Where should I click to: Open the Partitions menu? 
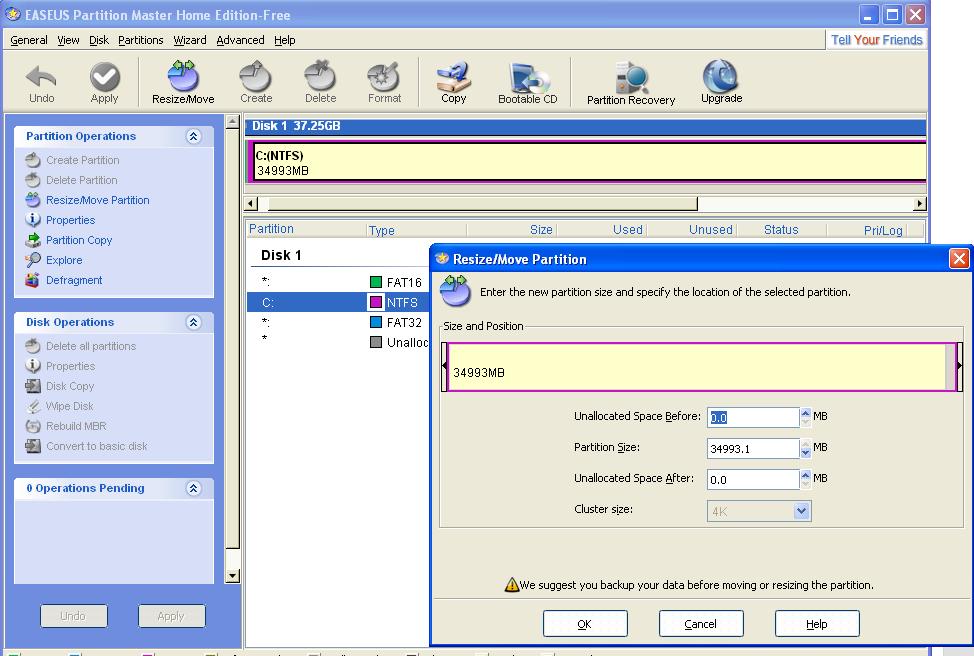click(140, 40)
